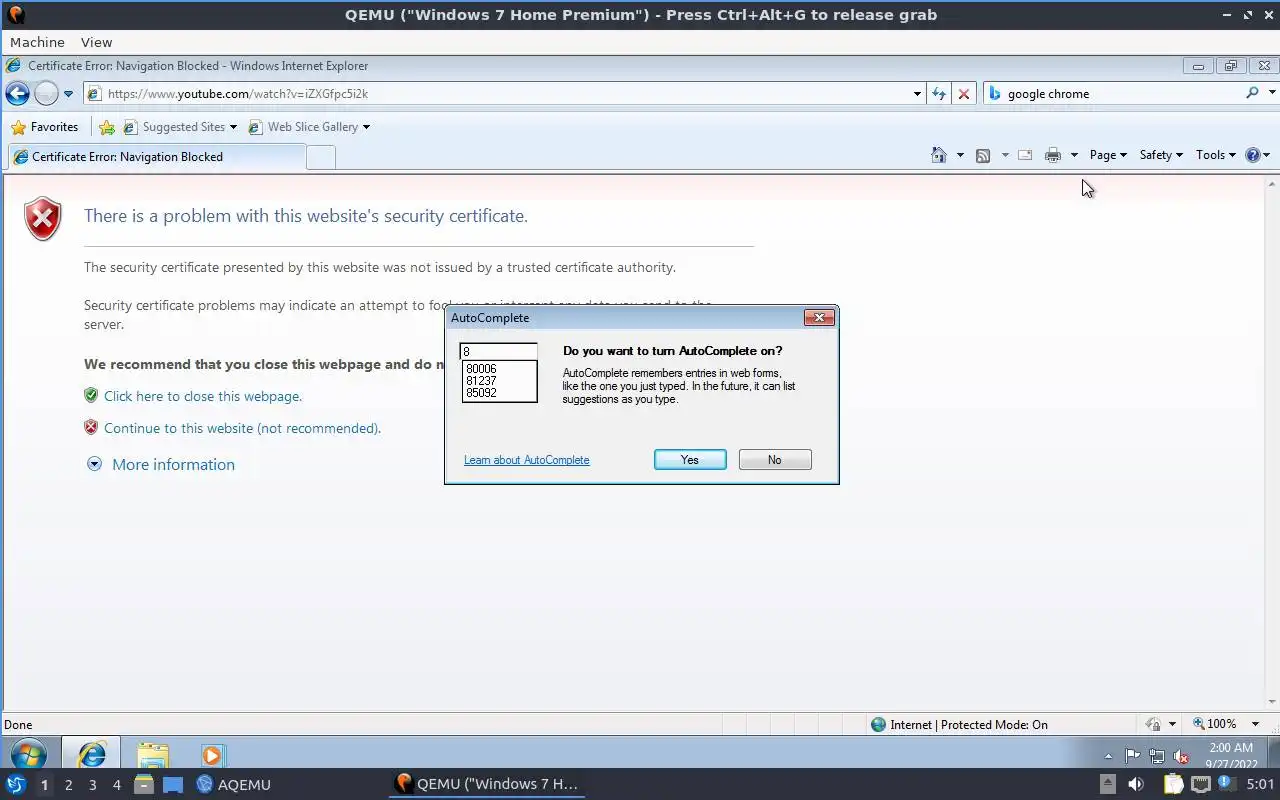Click the Windows 7 Start orb
The image size is (1280, 800).
click(27, 755)
